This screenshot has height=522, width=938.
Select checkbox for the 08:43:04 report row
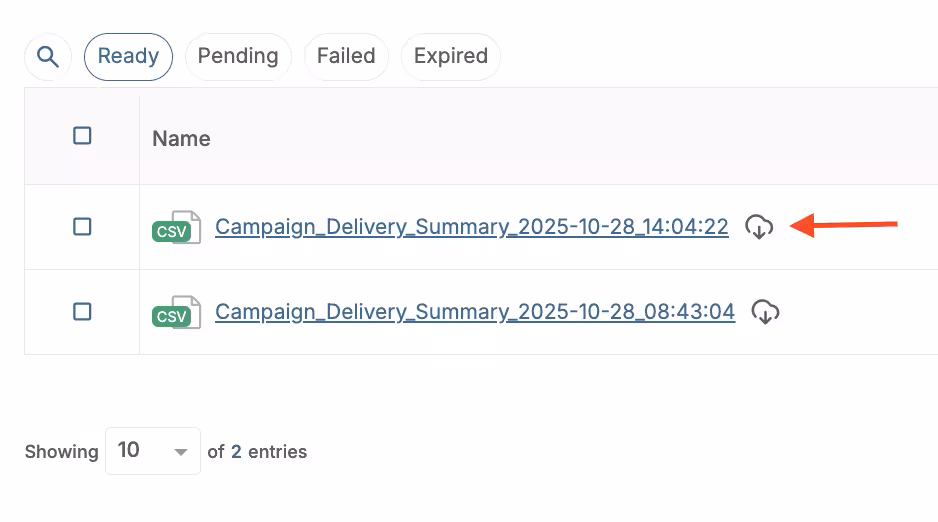tap(83, 312)
